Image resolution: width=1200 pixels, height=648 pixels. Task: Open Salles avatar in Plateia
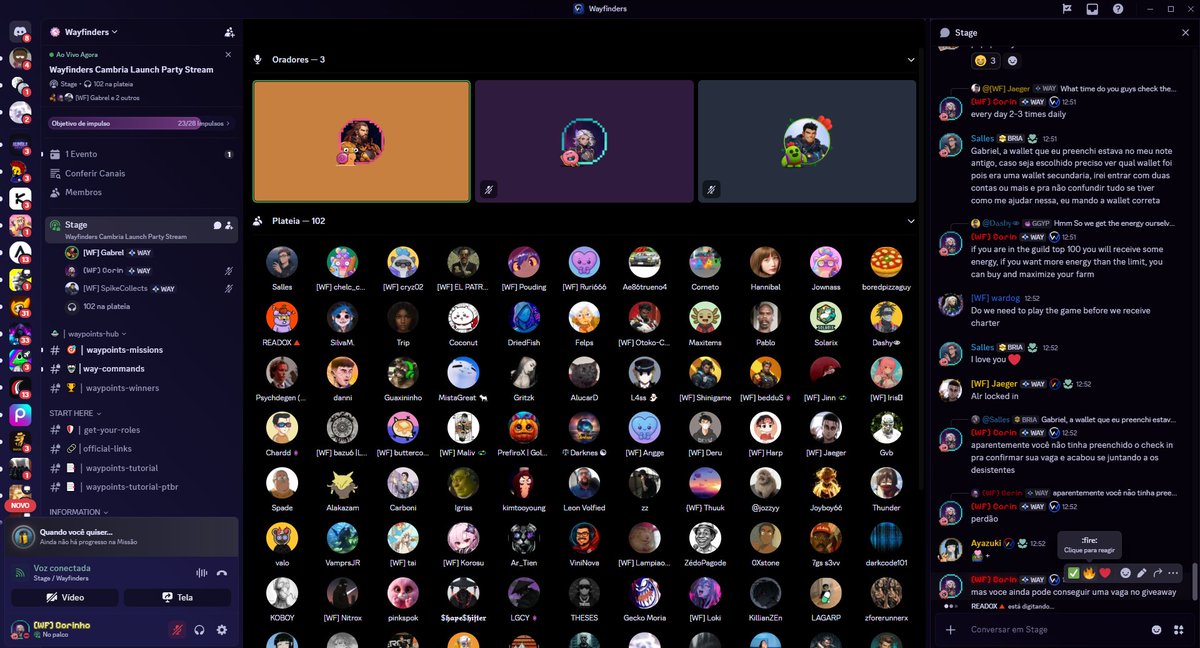click(282, 262)
